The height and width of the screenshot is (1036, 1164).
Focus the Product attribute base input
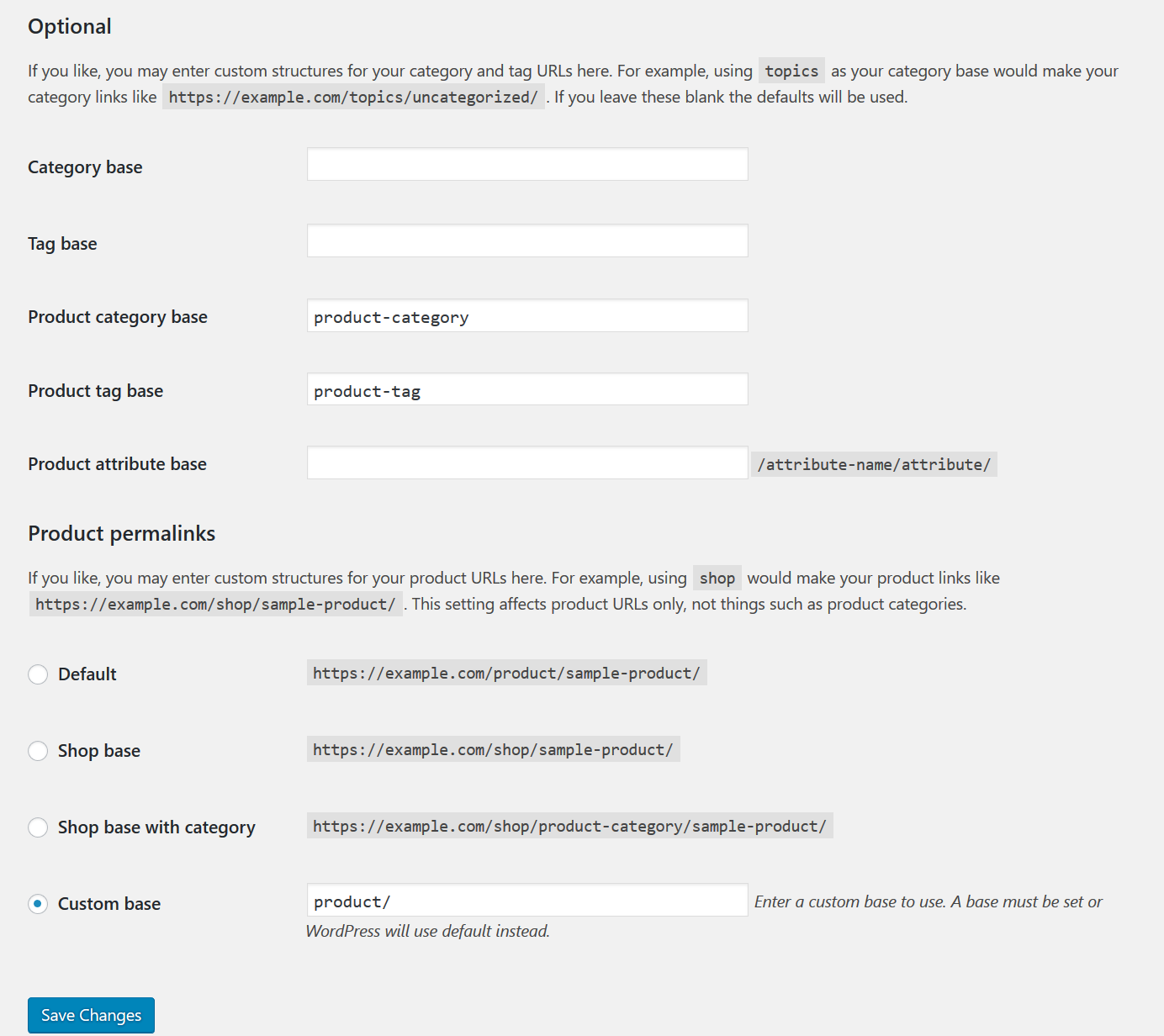click(526, 463)
